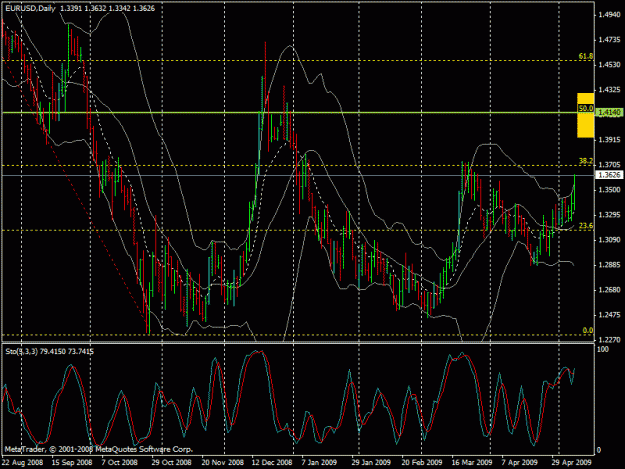Click the 29 Oct 2008 date label
This screenshot has height=469, width=625.
[x=171, y=462]
